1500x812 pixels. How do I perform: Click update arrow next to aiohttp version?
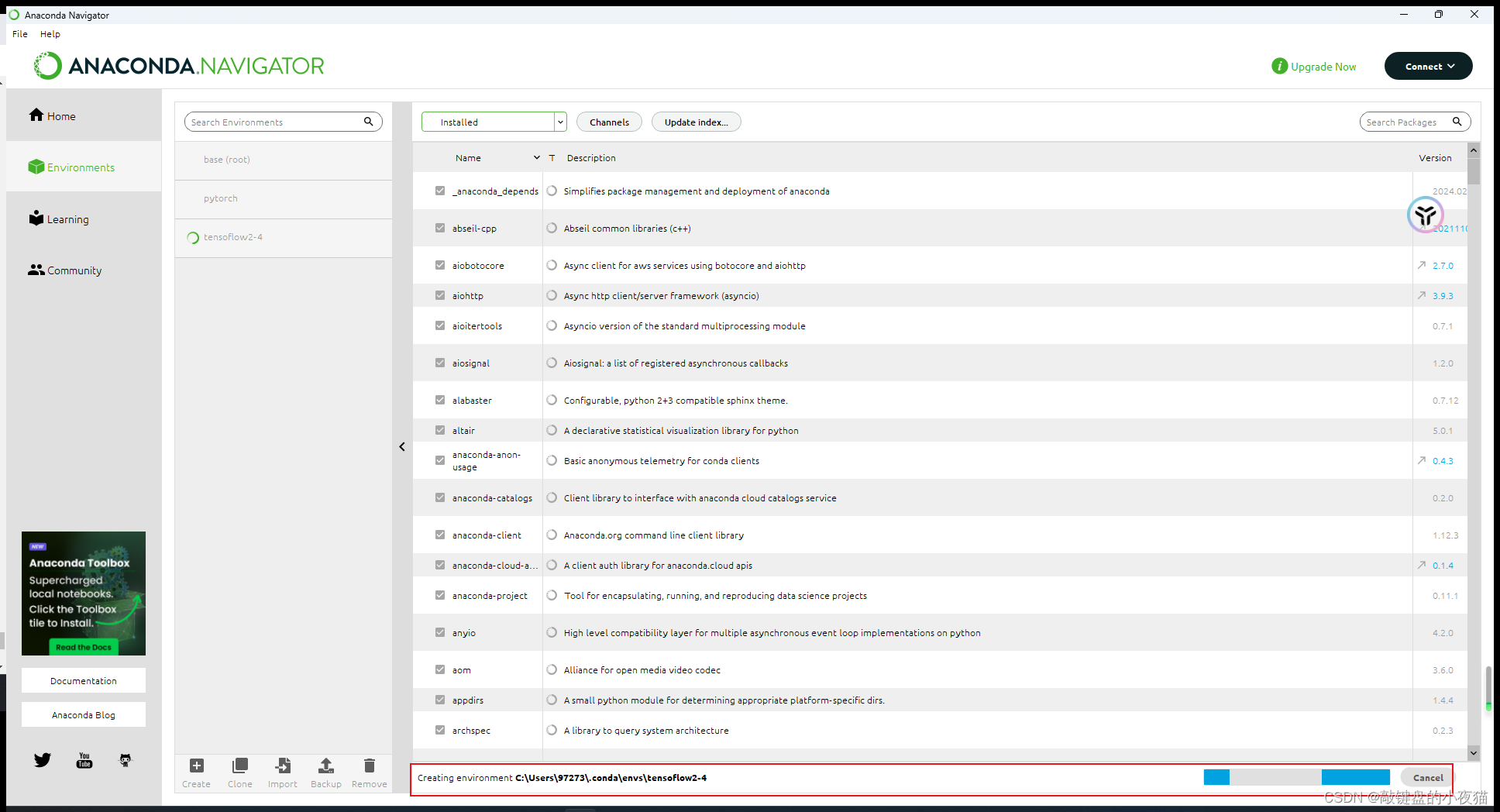coord(1422,295)
